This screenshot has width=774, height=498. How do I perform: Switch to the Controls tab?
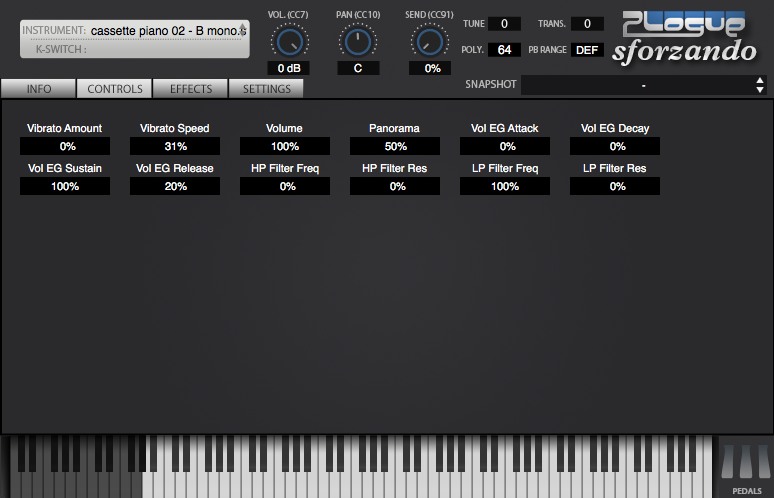115,89
